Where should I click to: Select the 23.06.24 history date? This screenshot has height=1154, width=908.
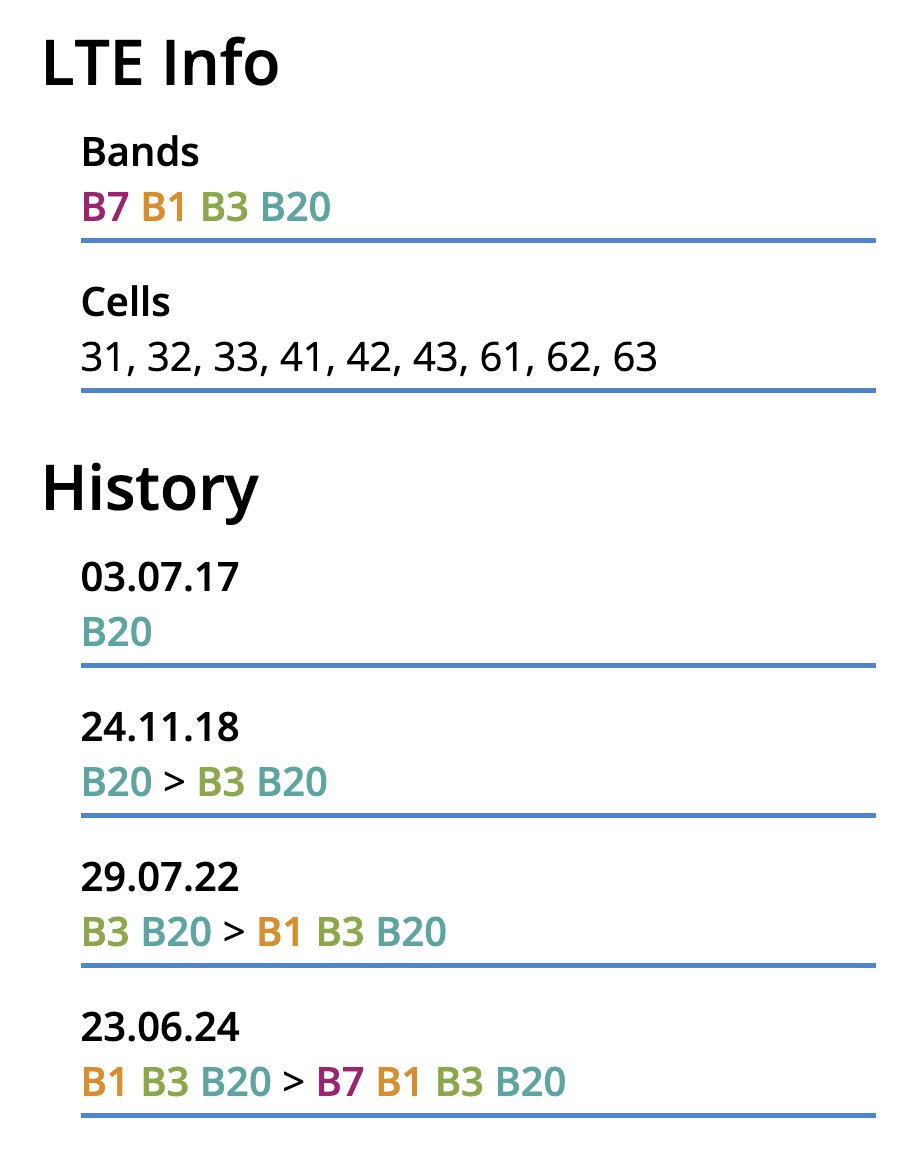tap(160, 1027)
